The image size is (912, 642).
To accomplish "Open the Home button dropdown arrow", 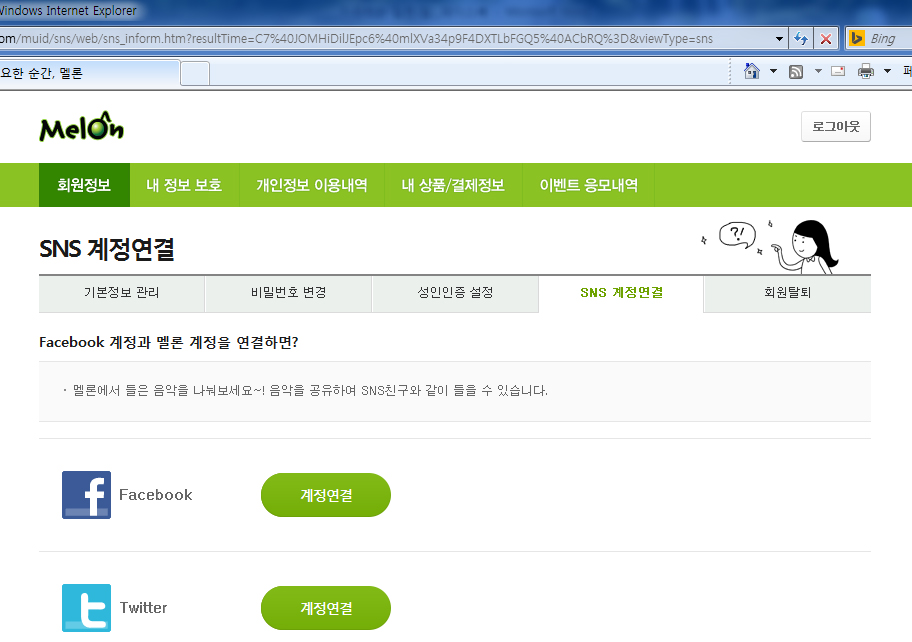I will point(773,71).
